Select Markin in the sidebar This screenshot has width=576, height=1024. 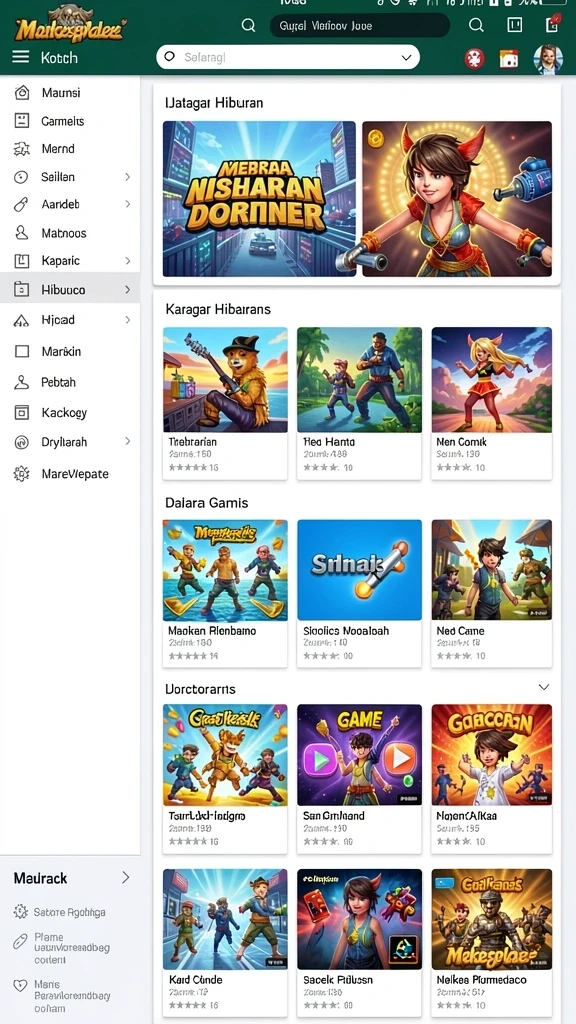(x=61, y=351)
